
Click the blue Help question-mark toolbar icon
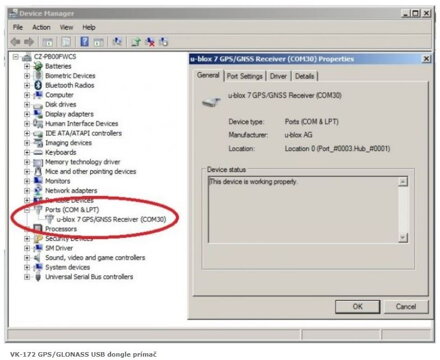pos(85,42)
